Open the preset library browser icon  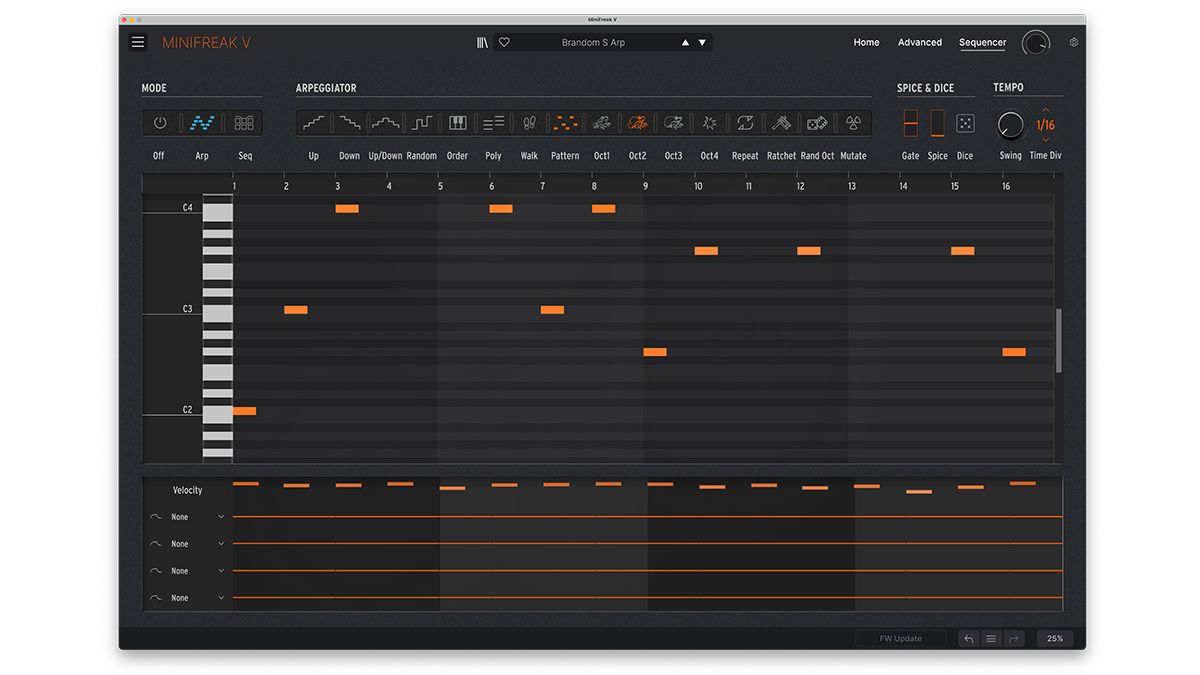[483, 42]
